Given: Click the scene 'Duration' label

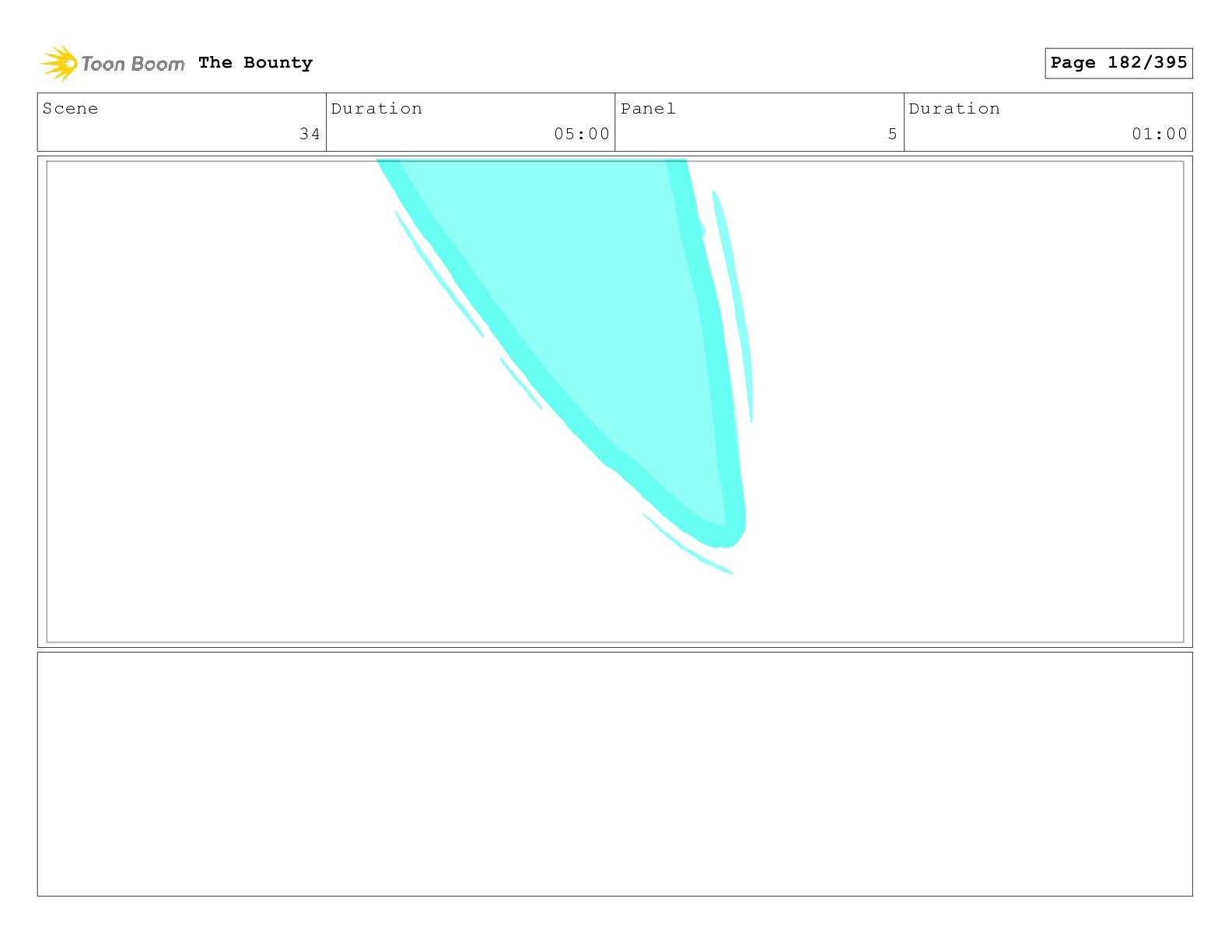Looking at the screenshot, I should 376,109.
